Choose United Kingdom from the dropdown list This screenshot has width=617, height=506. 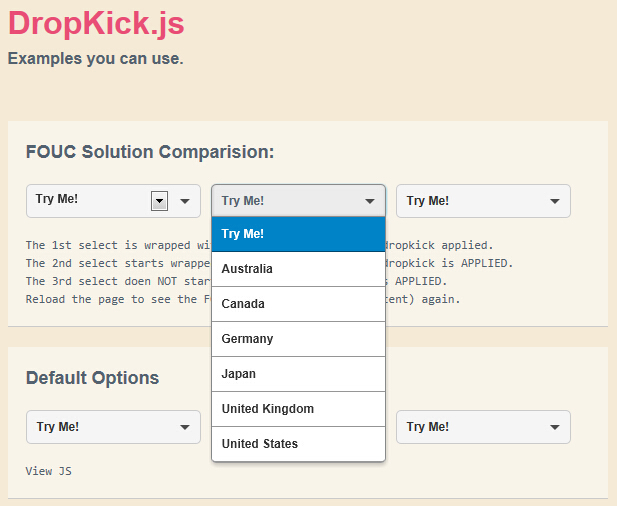point(298,409)
